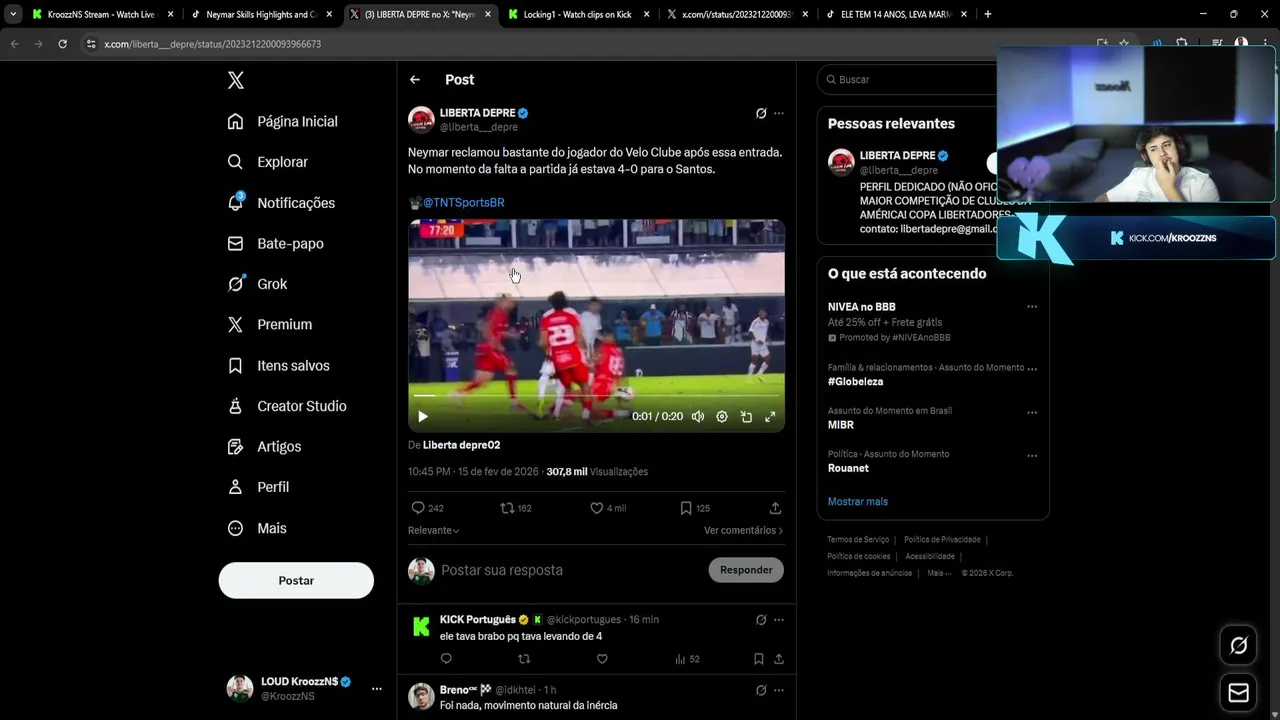The image size is (1280, 720).
Task: Click the Responder button
Action: pyautogui.click(x=746, y=570)
